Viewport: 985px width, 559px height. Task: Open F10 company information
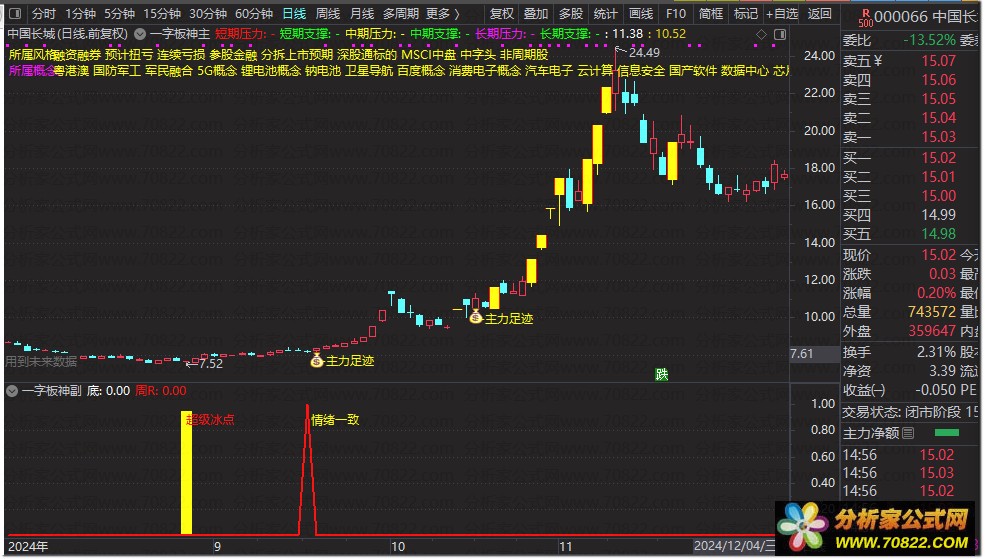click(x=676, y=13)
